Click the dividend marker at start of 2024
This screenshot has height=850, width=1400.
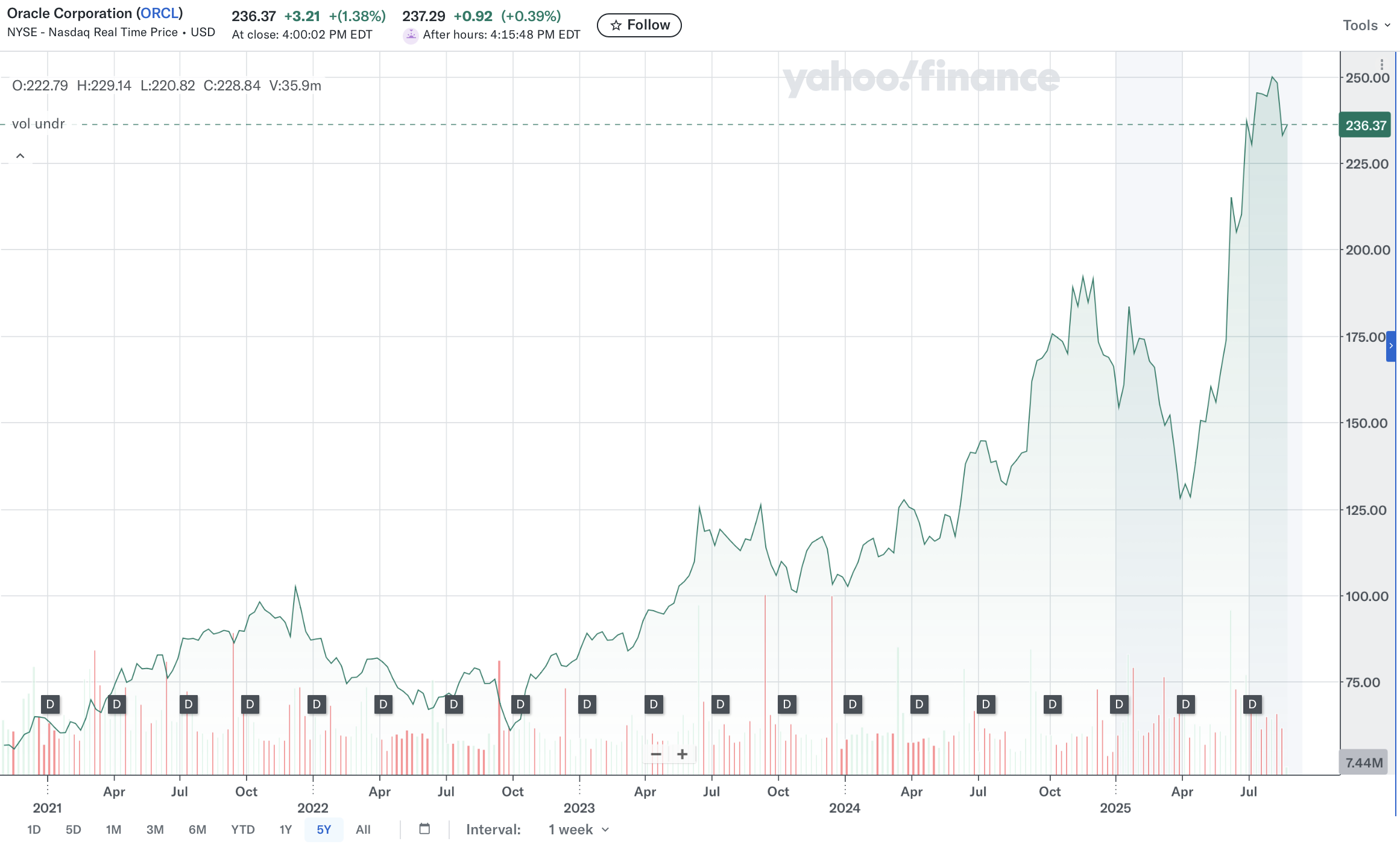(x=853, y=704)
